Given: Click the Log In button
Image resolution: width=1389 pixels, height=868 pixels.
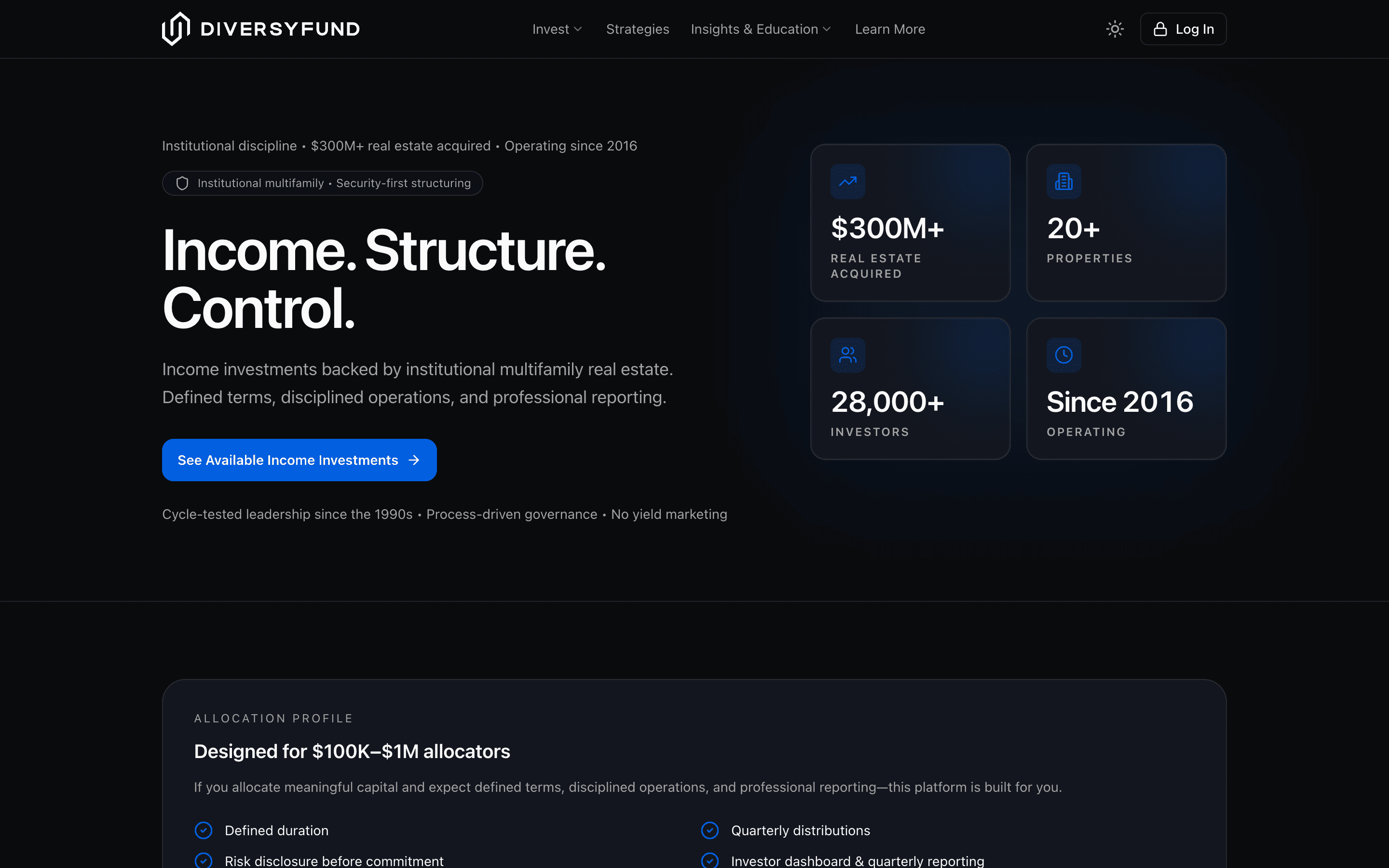Looking at the screenshot, I should [x=1183, y=29].
